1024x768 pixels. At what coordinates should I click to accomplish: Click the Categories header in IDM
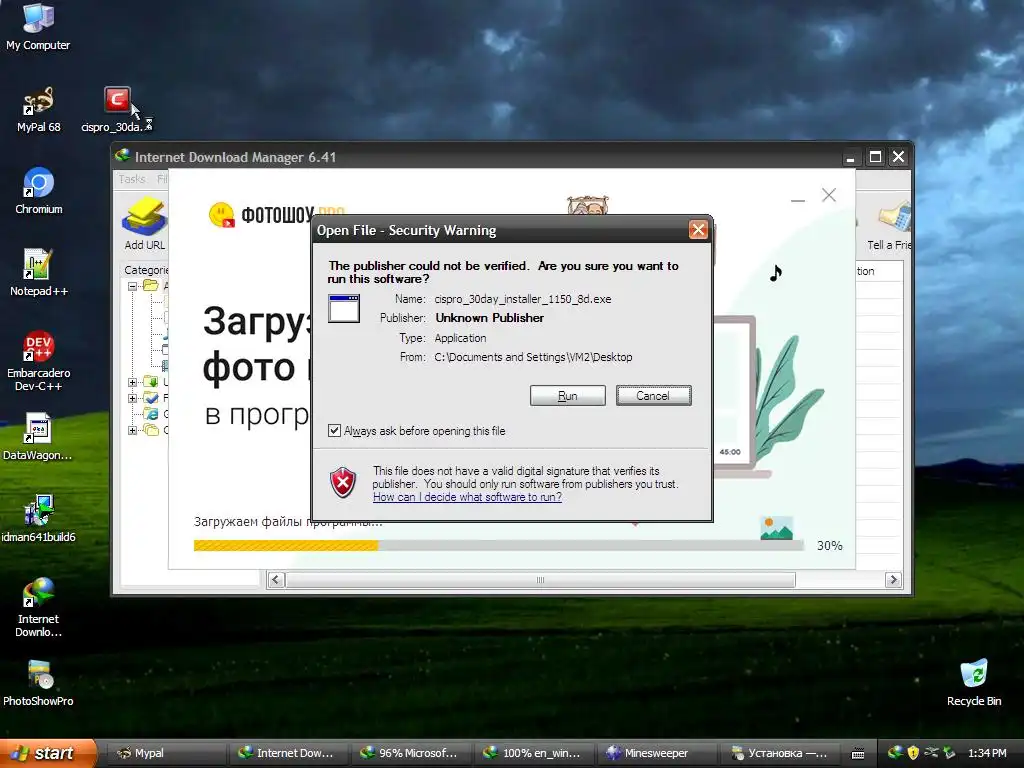(x=146, y=270)
